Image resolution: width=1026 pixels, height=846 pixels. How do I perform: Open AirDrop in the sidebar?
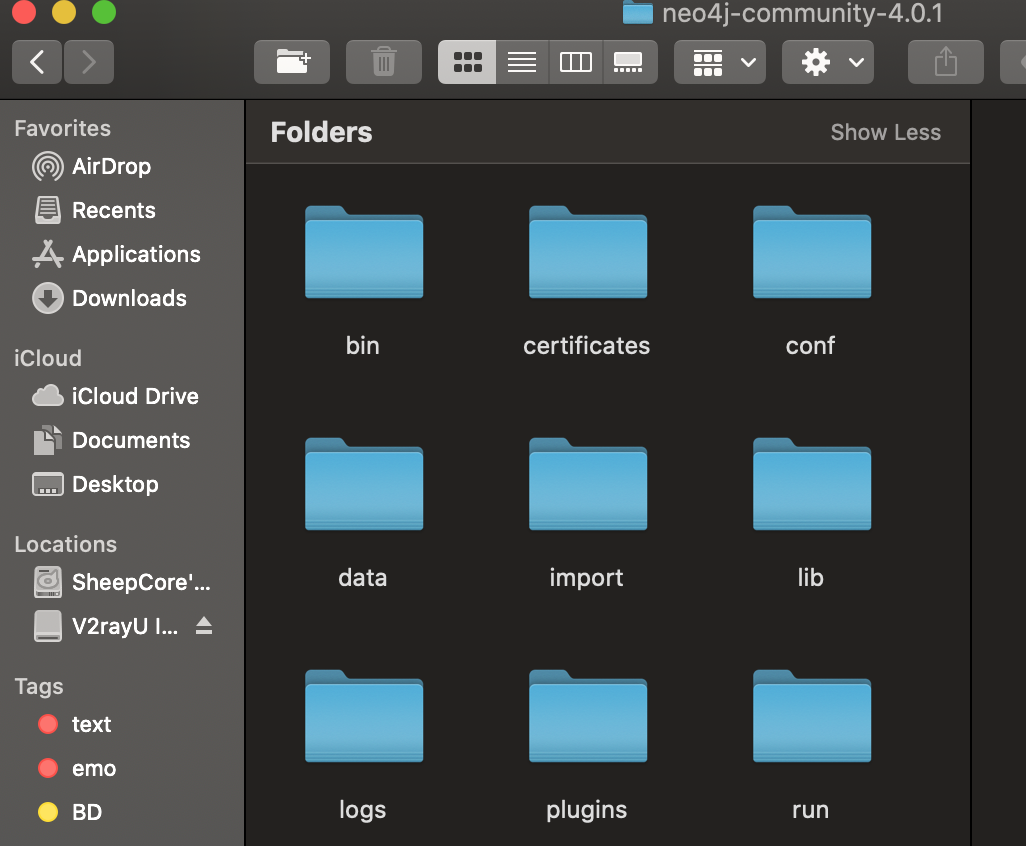[111, 166]
